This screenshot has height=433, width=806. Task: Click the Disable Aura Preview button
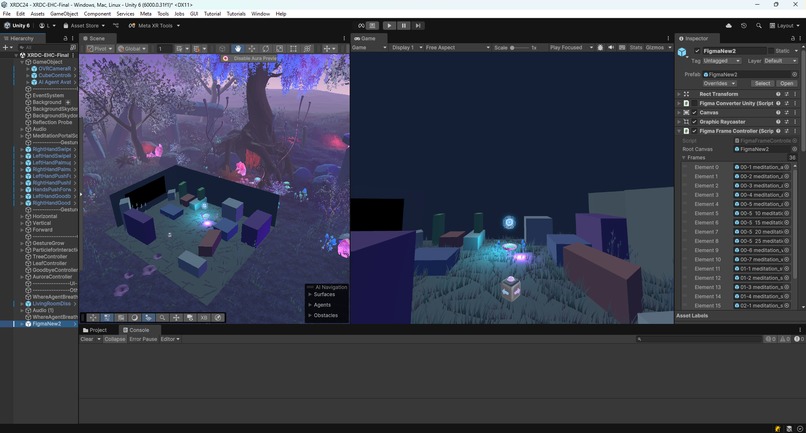point(249,59)
